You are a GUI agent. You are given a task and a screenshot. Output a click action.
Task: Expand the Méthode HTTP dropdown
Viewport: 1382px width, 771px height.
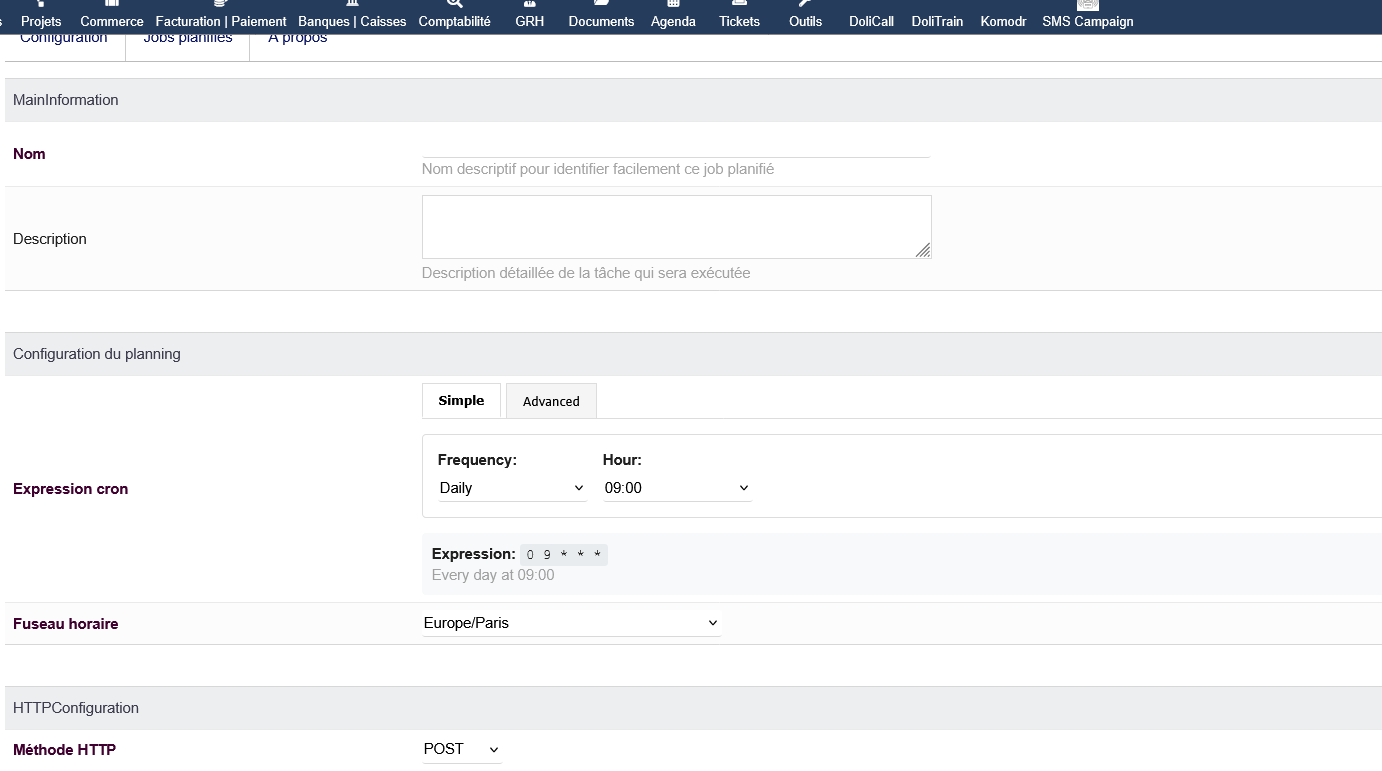point(461,749)
